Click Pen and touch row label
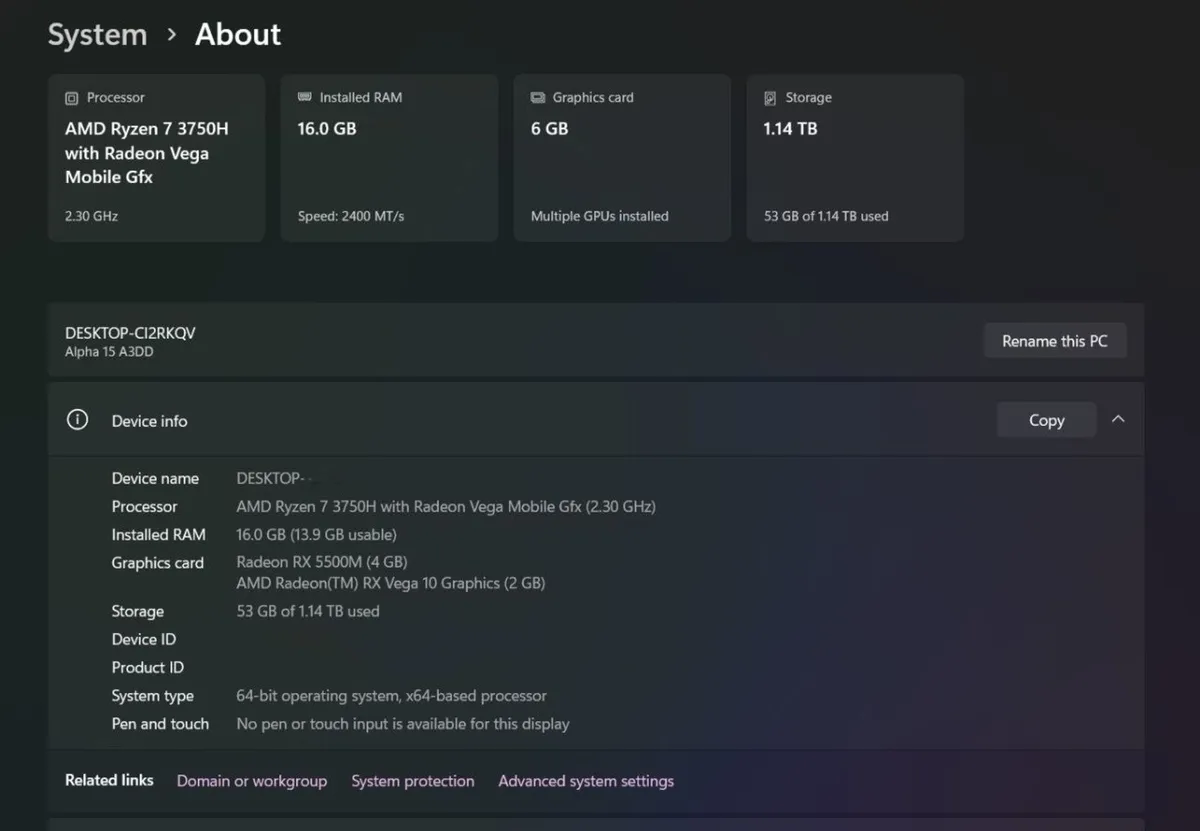Viewport: 1200px width, 831px height. click(160, 723)
